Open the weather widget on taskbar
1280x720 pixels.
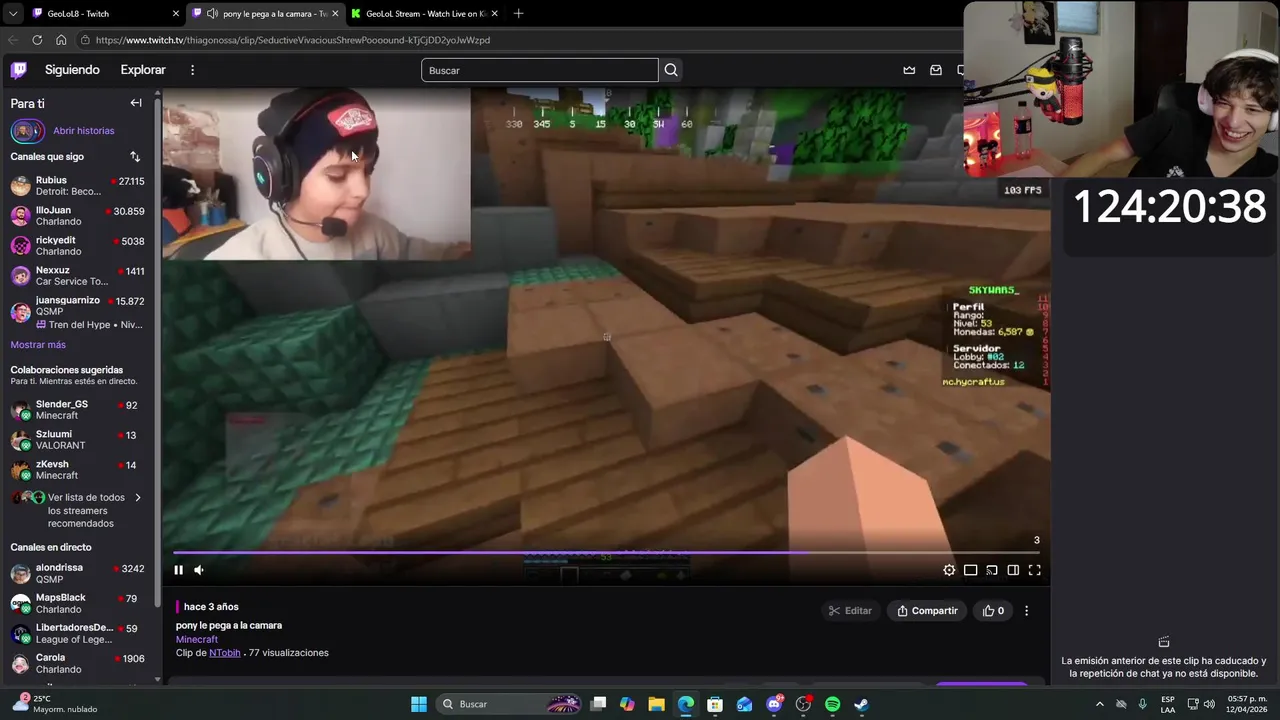coord(55,704)
